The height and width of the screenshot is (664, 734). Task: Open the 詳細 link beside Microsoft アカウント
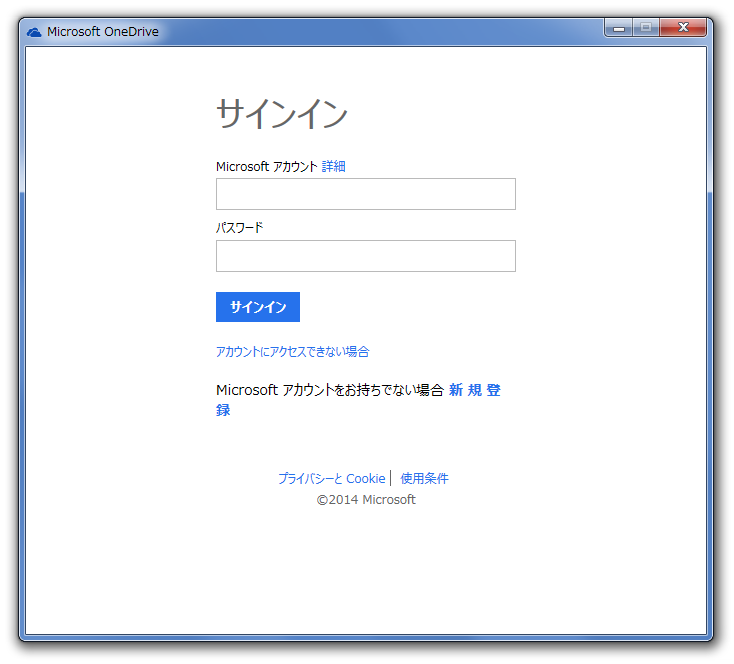(x=334, y=166)
